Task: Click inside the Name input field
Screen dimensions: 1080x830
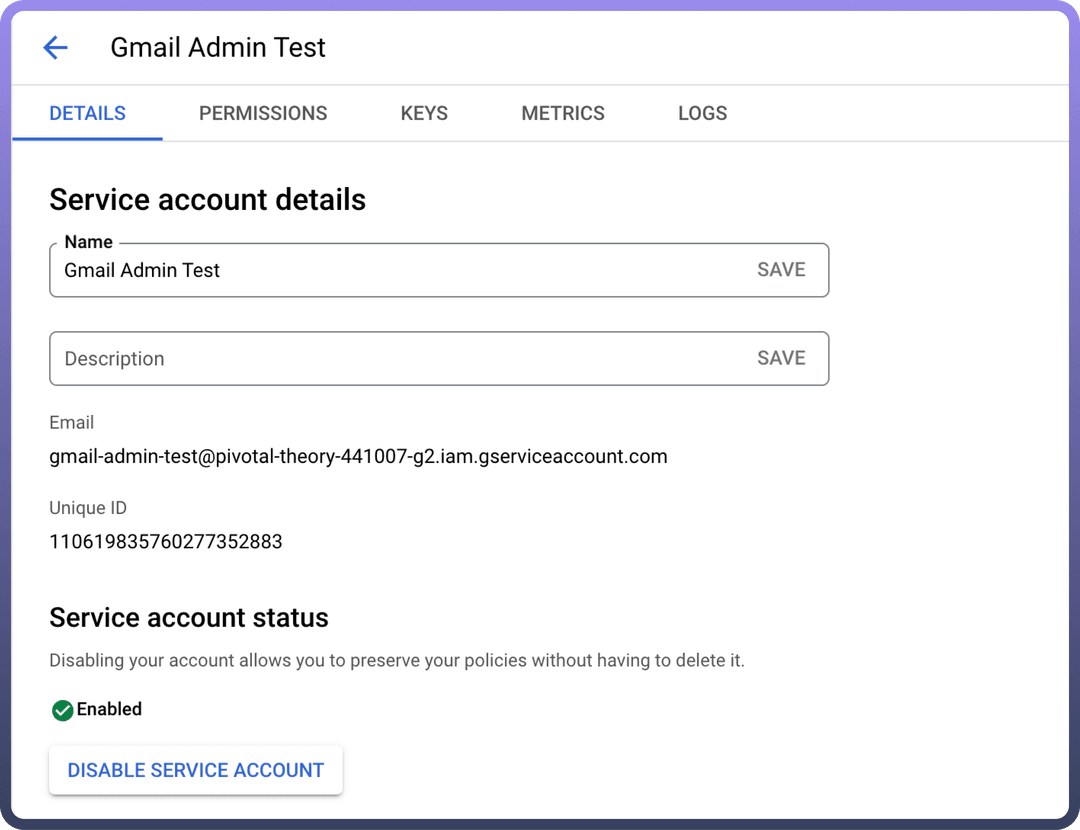Action: [400, 270]
